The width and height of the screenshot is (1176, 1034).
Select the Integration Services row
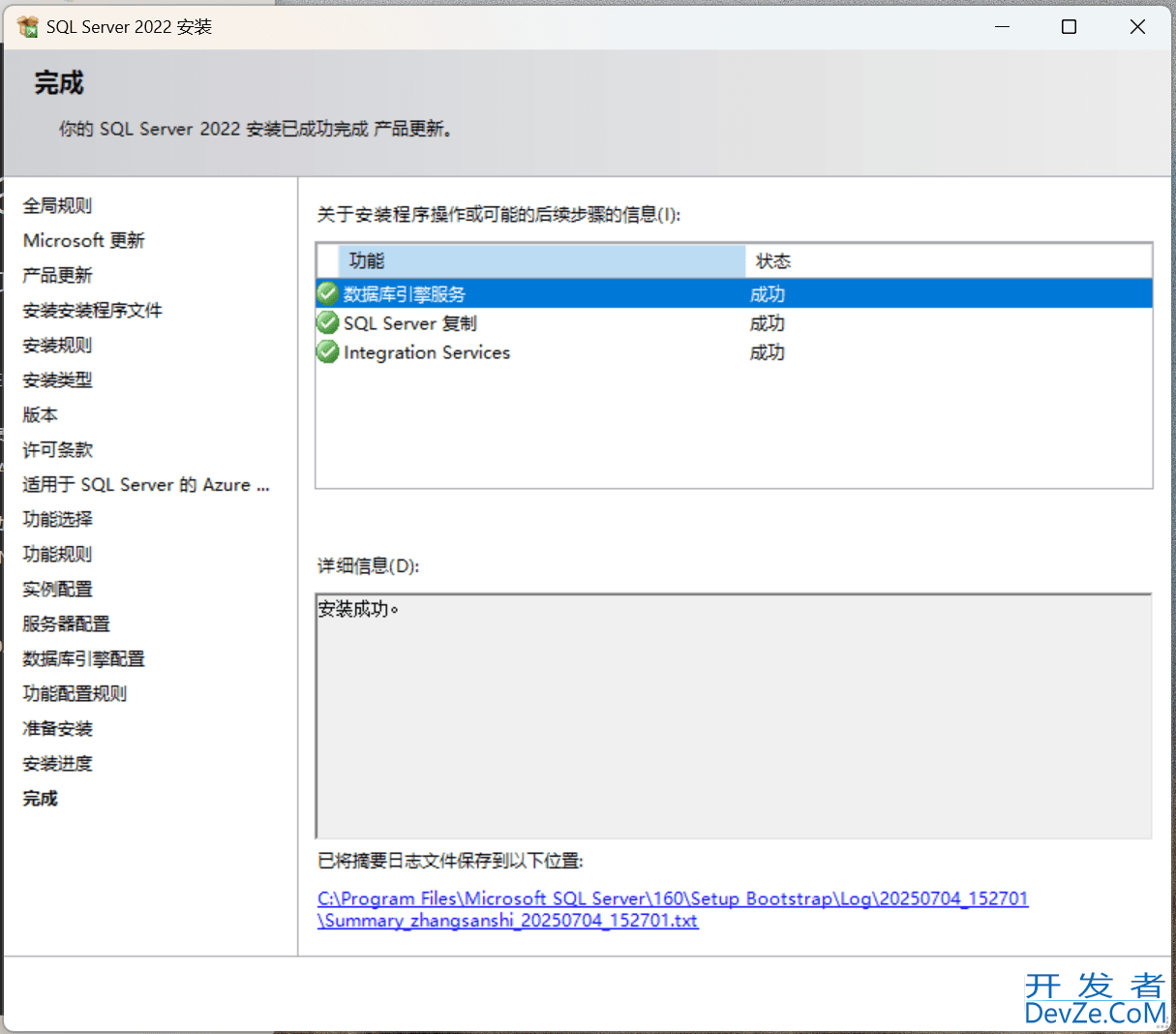(x=734, y=351)
